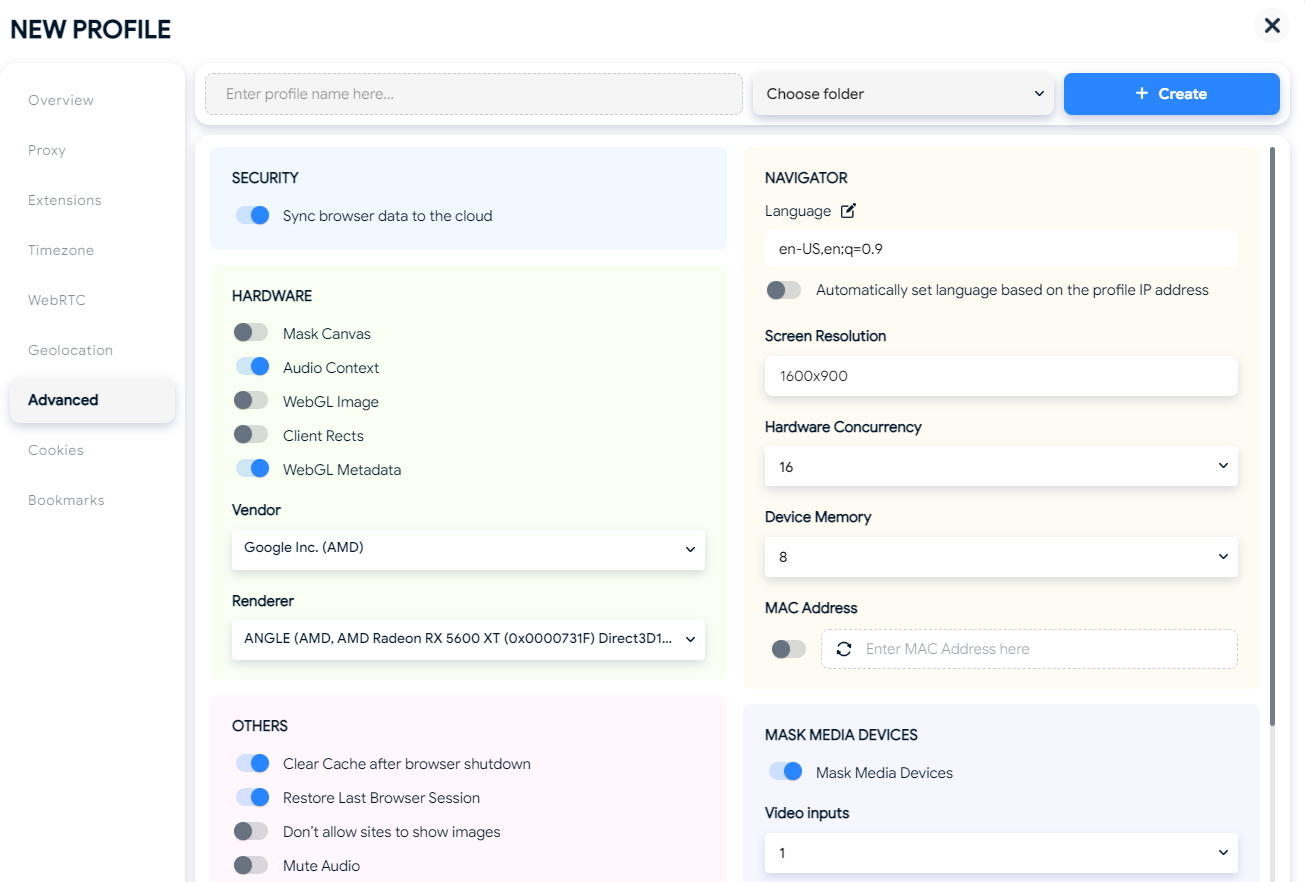Click the MAC Address input field

pyautogui.click(x=1029, y=649)
